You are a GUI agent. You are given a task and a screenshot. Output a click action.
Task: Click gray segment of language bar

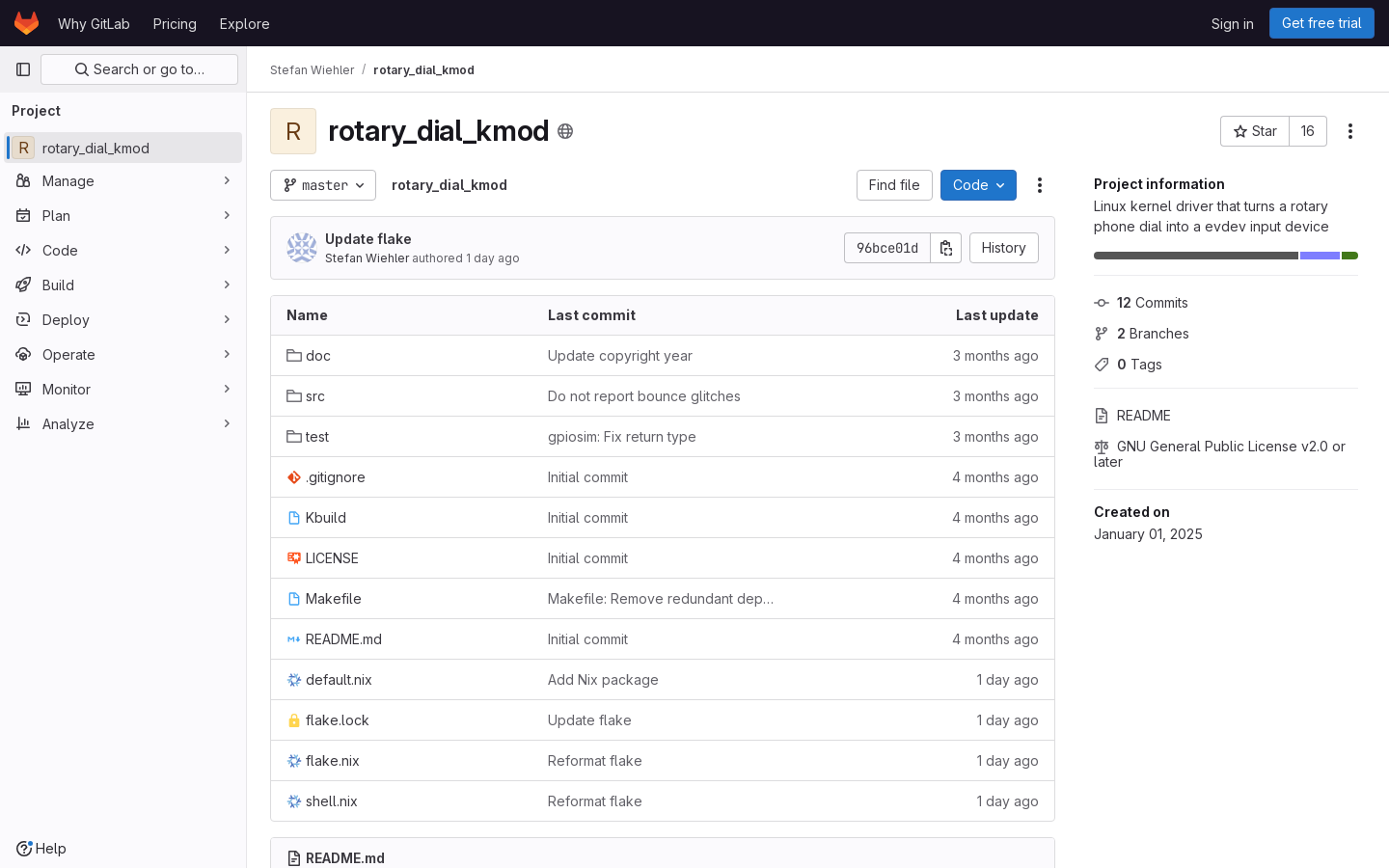pos(1196,256)
